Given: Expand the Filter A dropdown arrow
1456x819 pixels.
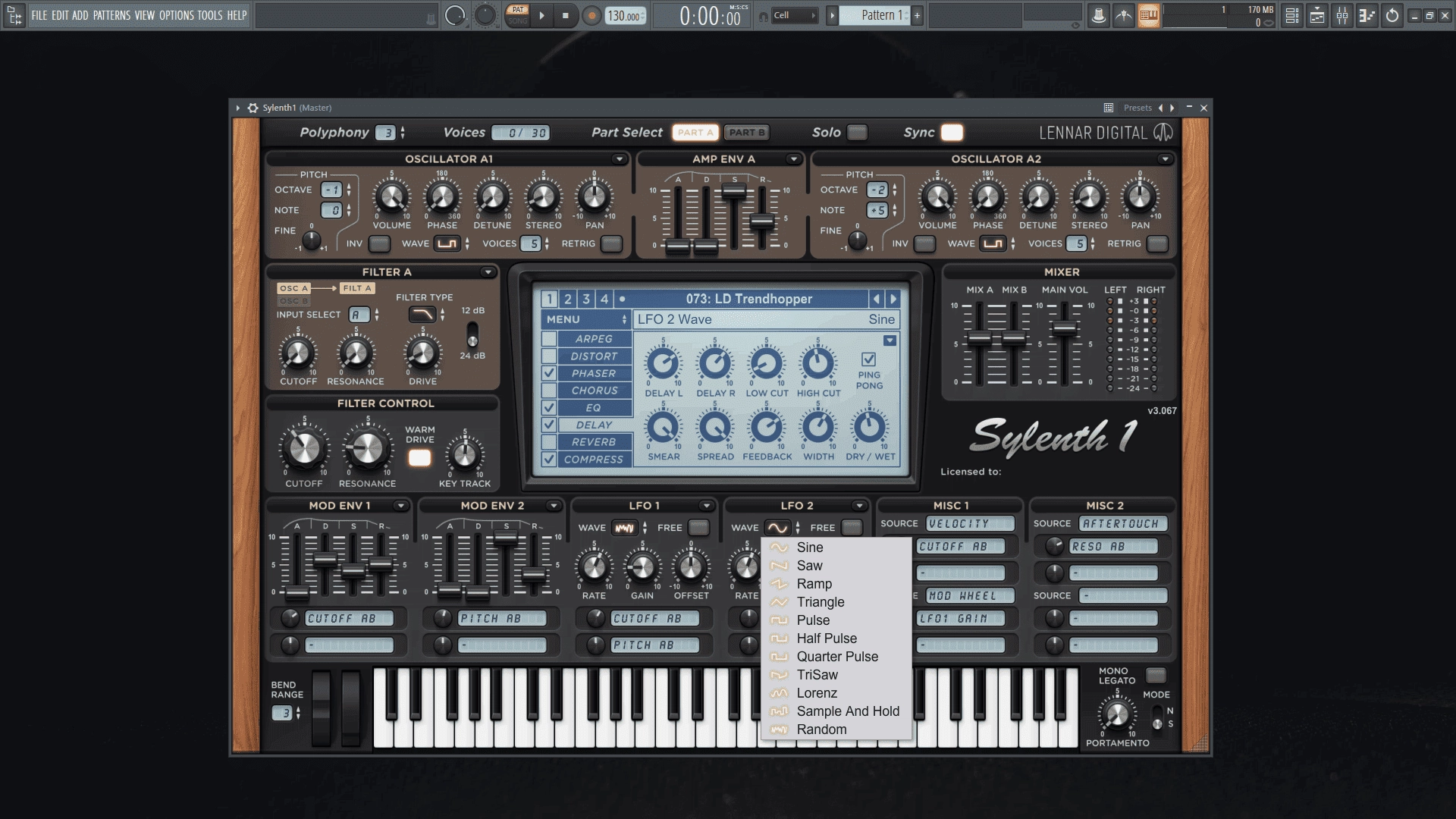Looking at the screenshot, I should (488, 272).
